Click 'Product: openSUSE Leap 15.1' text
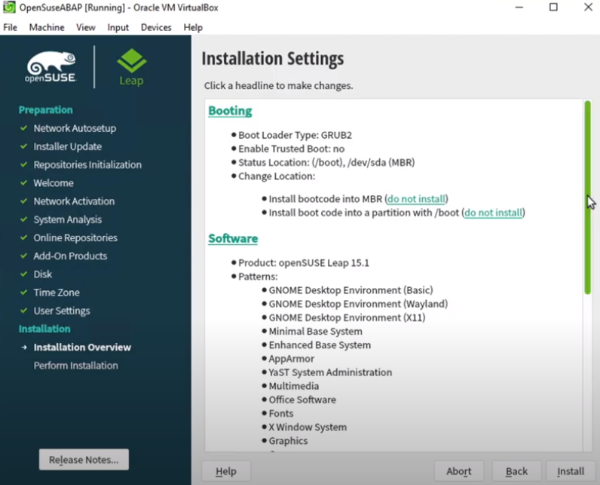Viewport: 600px width, 485px height. [x=304, y=263]
